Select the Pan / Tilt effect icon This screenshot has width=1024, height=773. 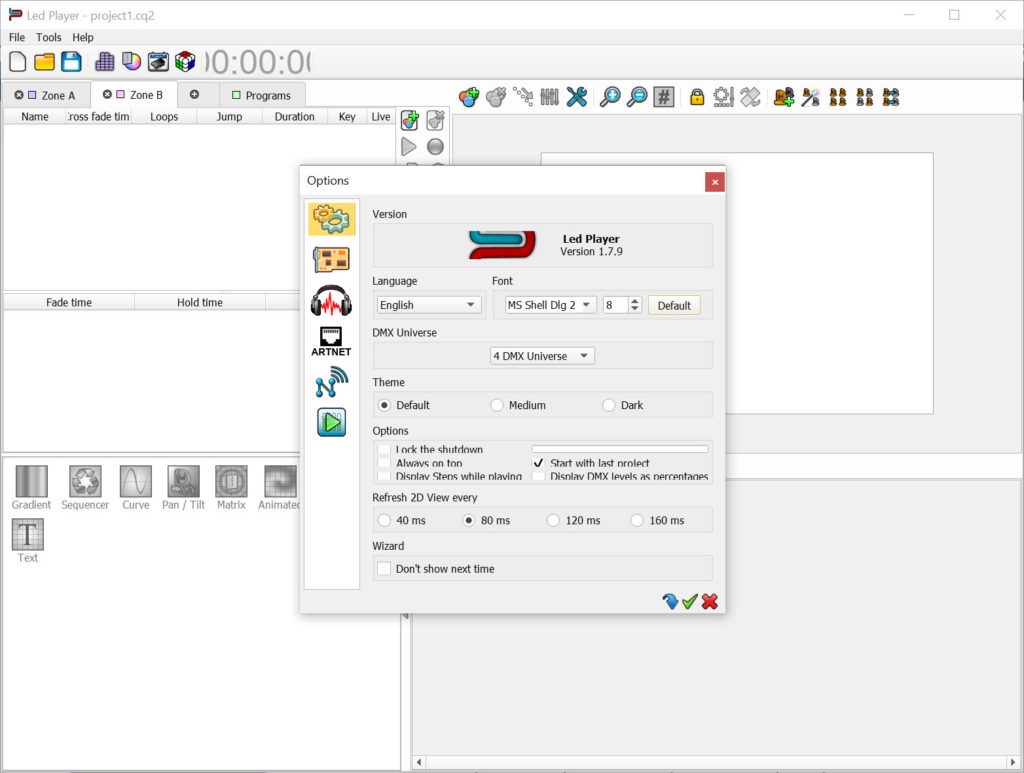tap(184, 488)
